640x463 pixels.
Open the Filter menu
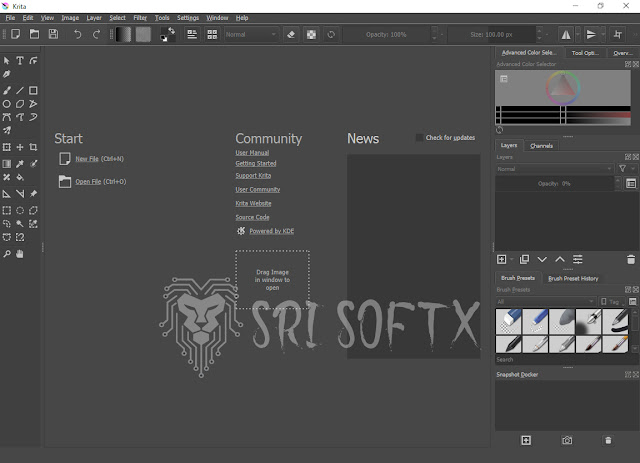coord(140,18)
